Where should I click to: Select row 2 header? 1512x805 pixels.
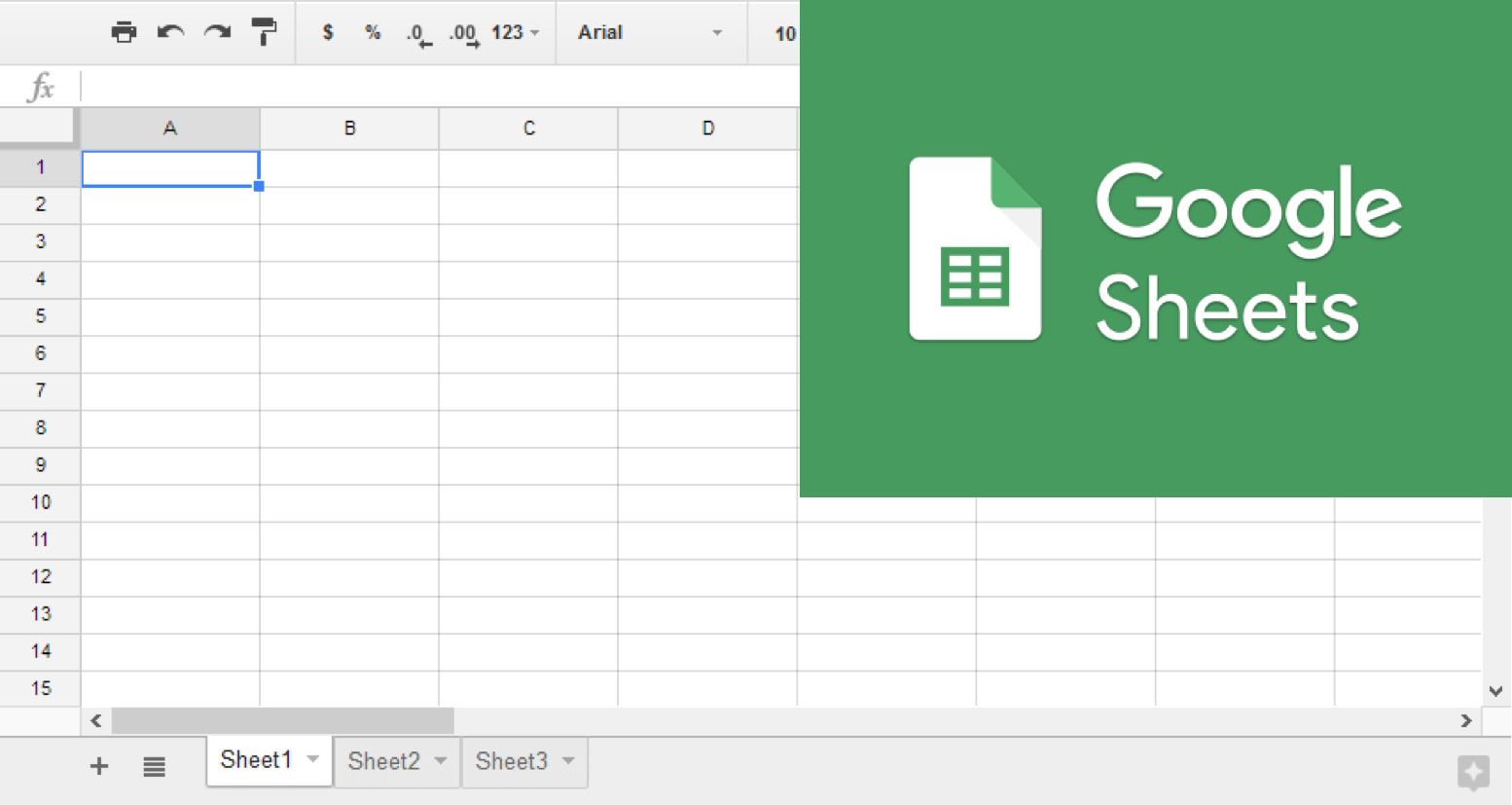(x=40, y=204)
